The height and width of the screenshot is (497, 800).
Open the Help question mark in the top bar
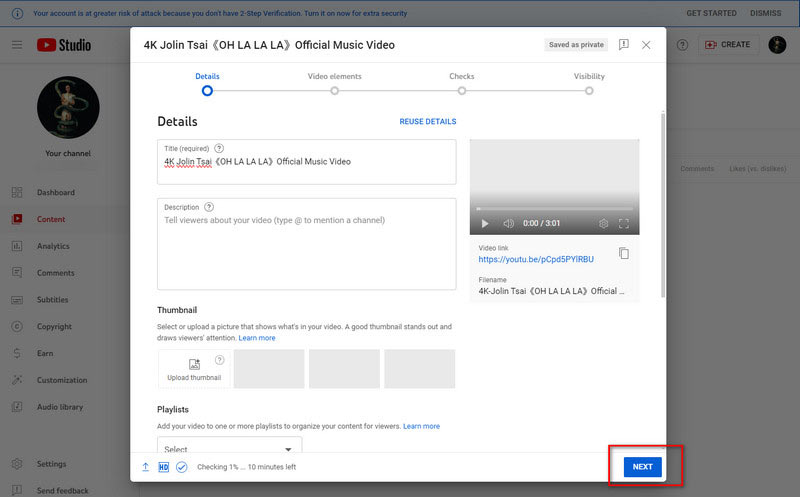(x=682, y=45)
